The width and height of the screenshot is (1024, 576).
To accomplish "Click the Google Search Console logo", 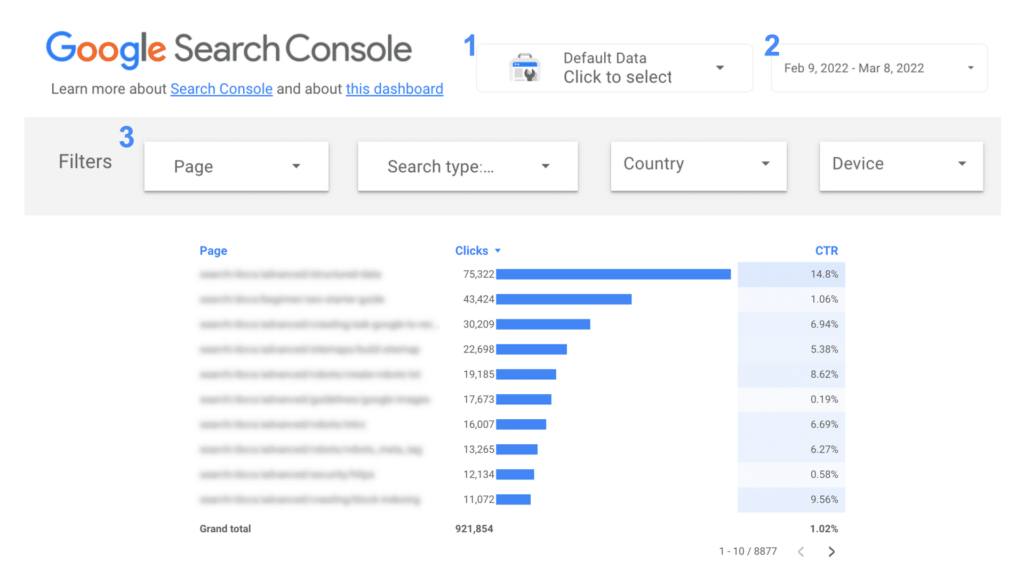I will tap(229, 49).
